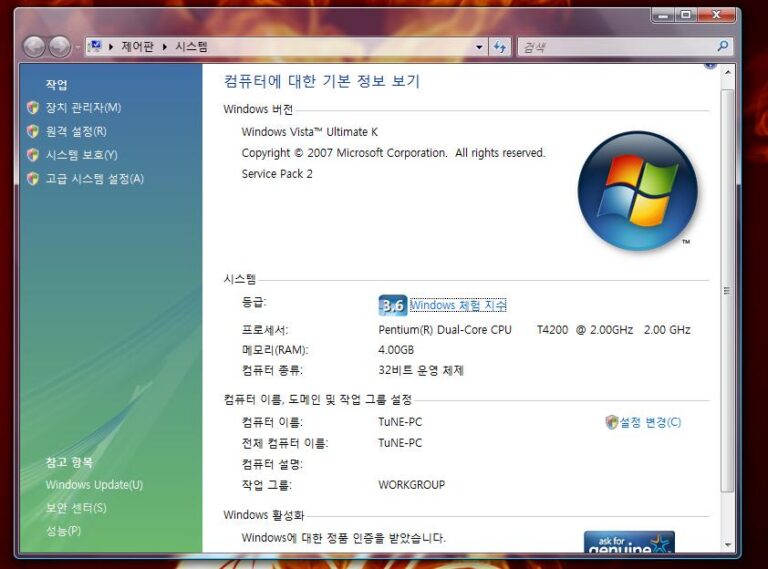Click shield icon beside 설정 변경(C)
This screenshot has width=768, height=569.
(x=611, y=422)
